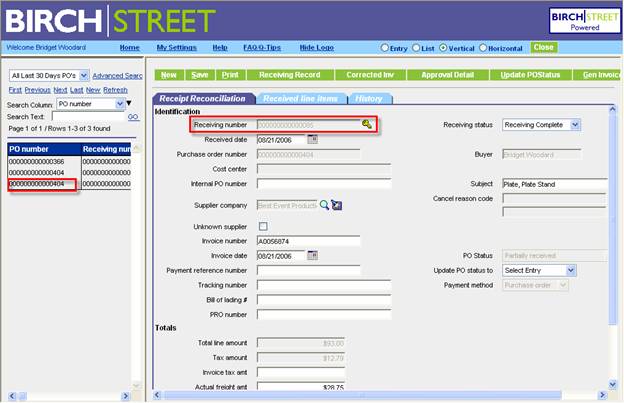
Task: Go to First record link
Action: (15, 90)
